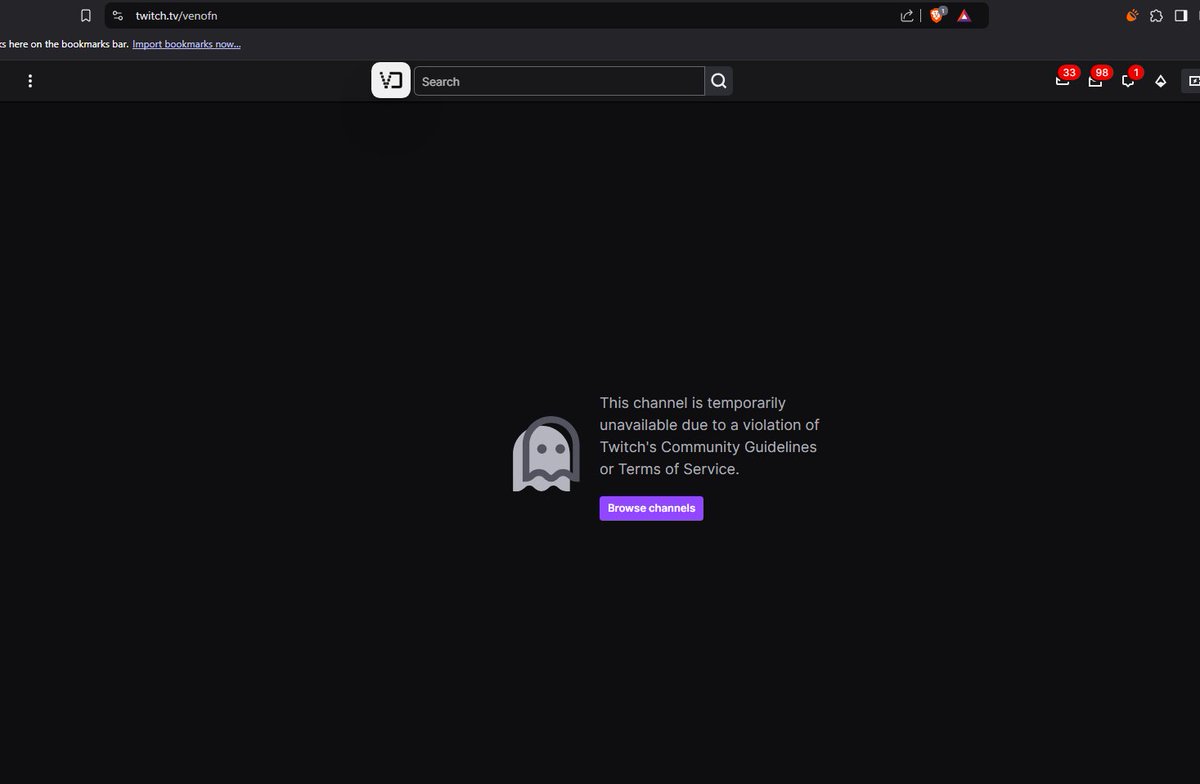Click the Browse channels button
The height and width of the screenshot is (784, 1200).
coord(651,508)
